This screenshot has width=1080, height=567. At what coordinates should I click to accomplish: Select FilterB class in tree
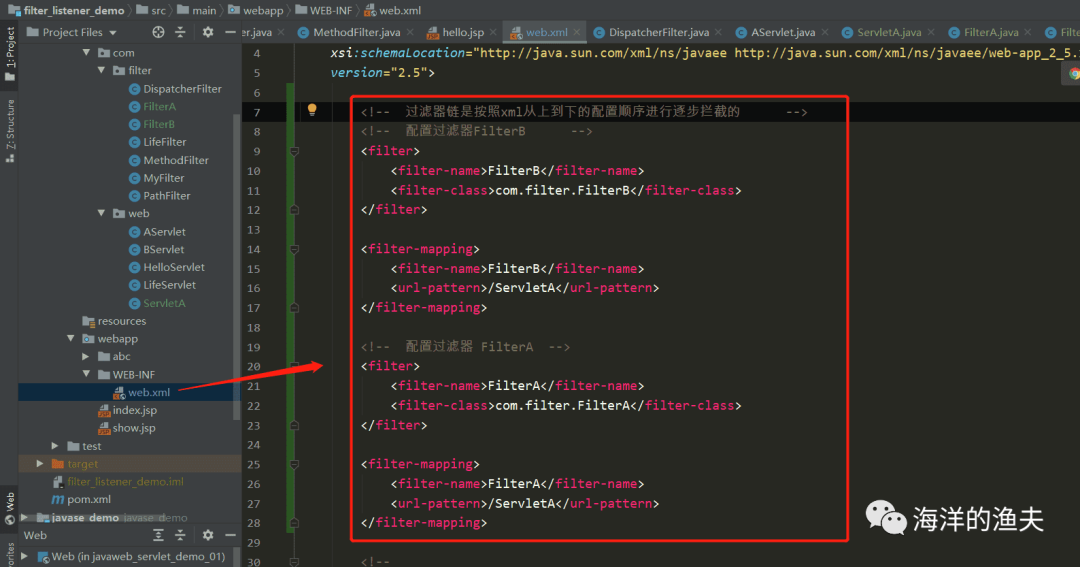(x=152, y=124)
